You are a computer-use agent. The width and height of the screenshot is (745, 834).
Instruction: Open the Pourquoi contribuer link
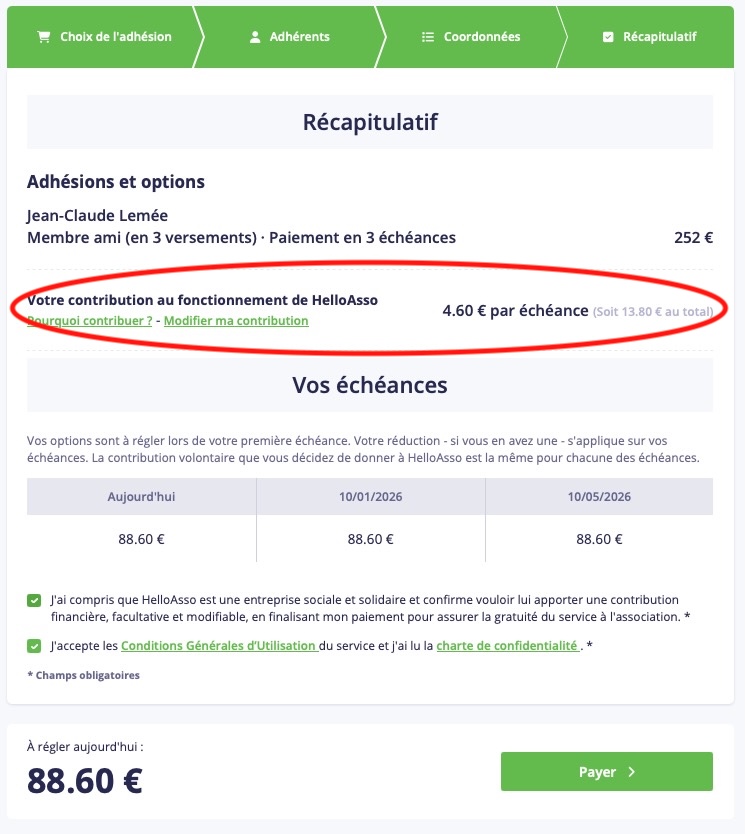point(90,321)
